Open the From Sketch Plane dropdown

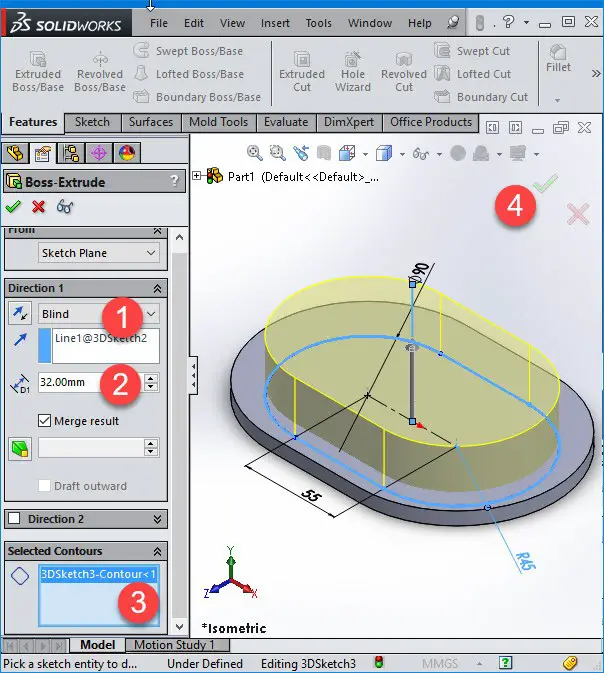[99, 253]
